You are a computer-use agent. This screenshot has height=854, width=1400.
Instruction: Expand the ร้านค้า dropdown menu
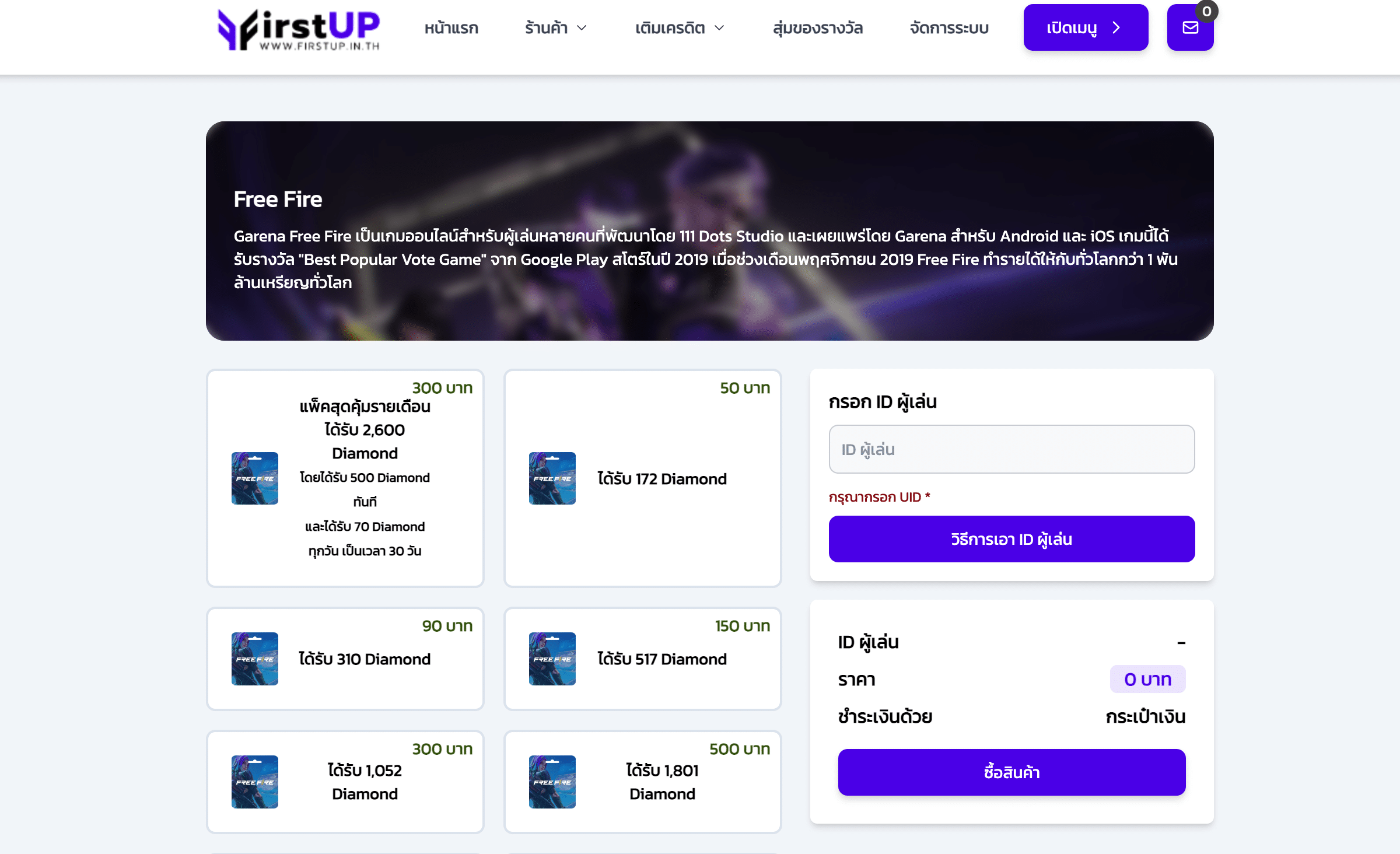[x=555, y=28]
